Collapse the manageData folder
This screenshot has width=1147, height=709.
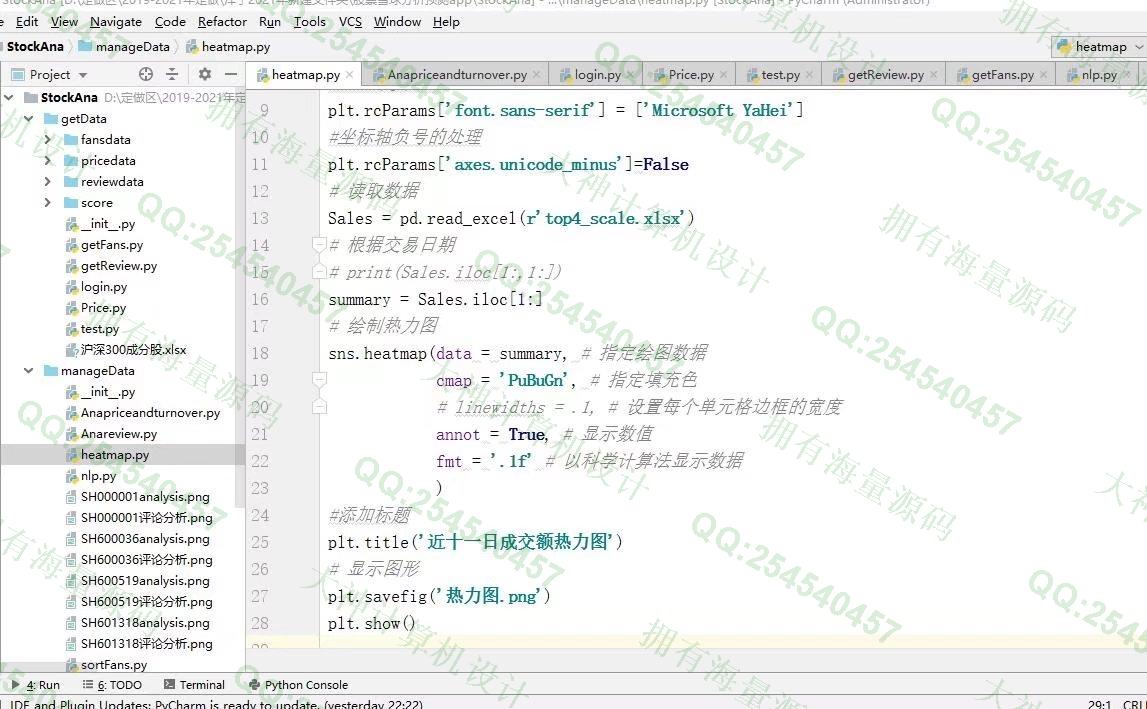pos(29,371)
